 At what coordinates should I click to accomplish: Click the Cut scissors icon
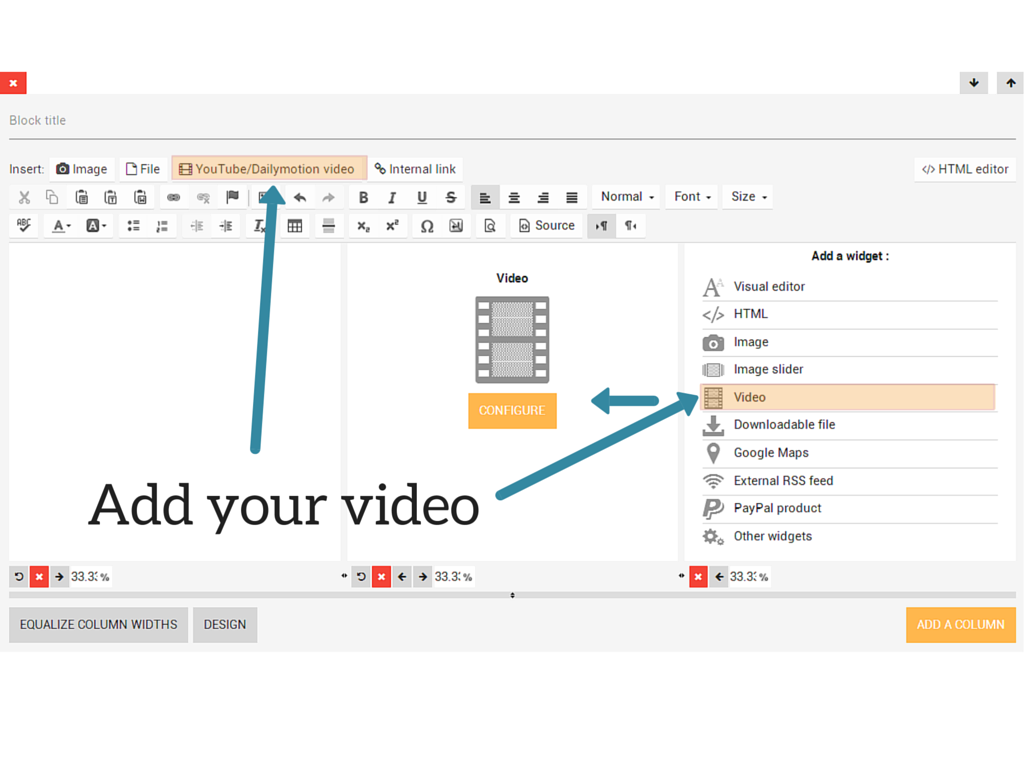(x=24, y=198)
